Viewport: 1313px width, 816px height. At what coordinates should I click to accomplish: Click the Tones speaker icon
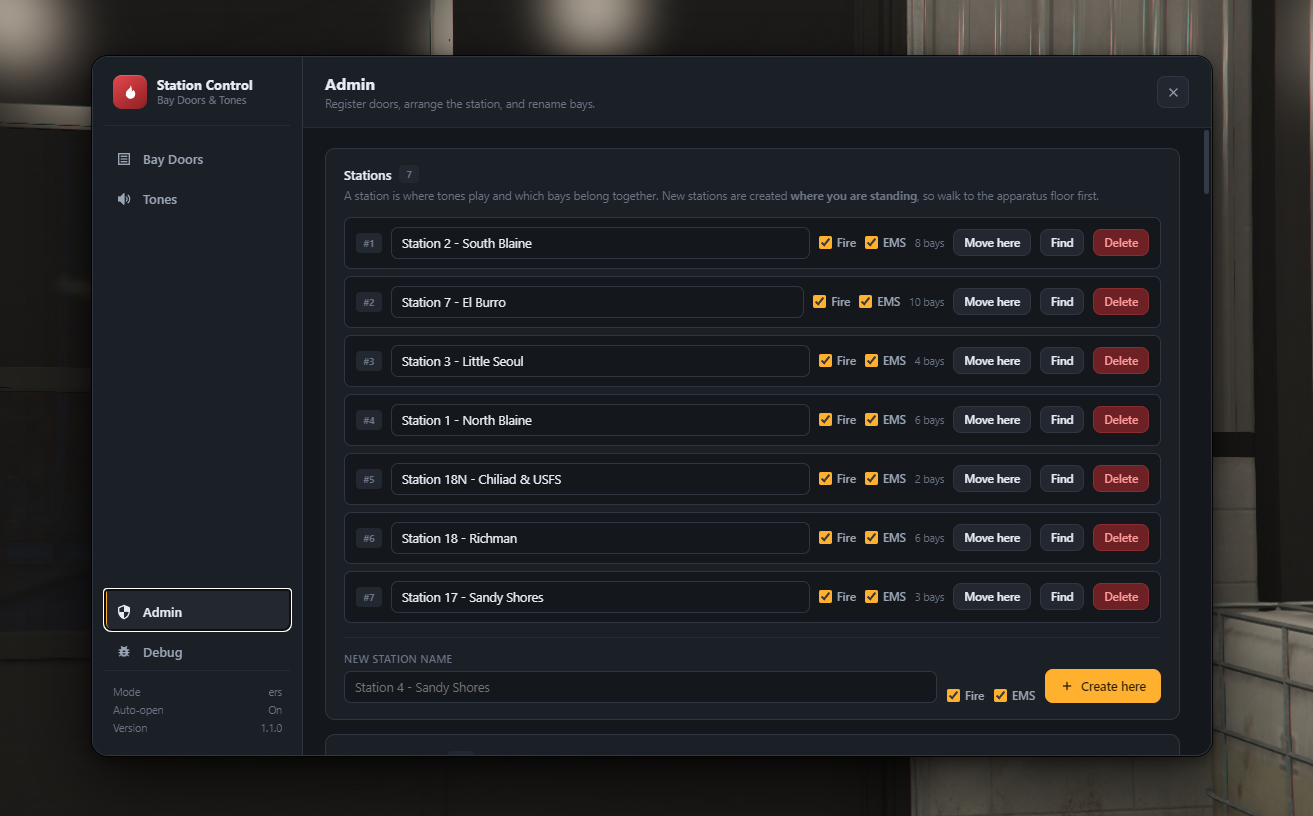point(124,199)
